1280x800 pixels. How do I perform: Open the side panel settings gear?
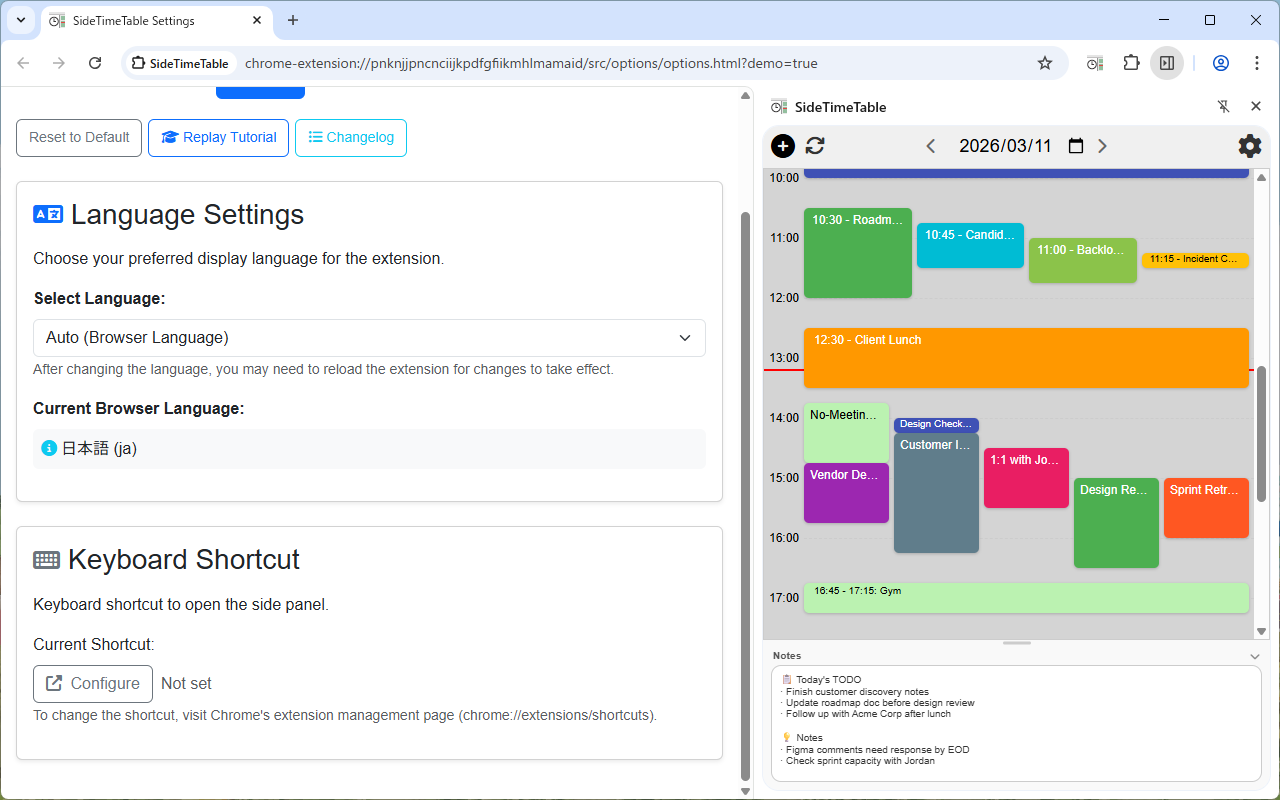click(1250, 146)
